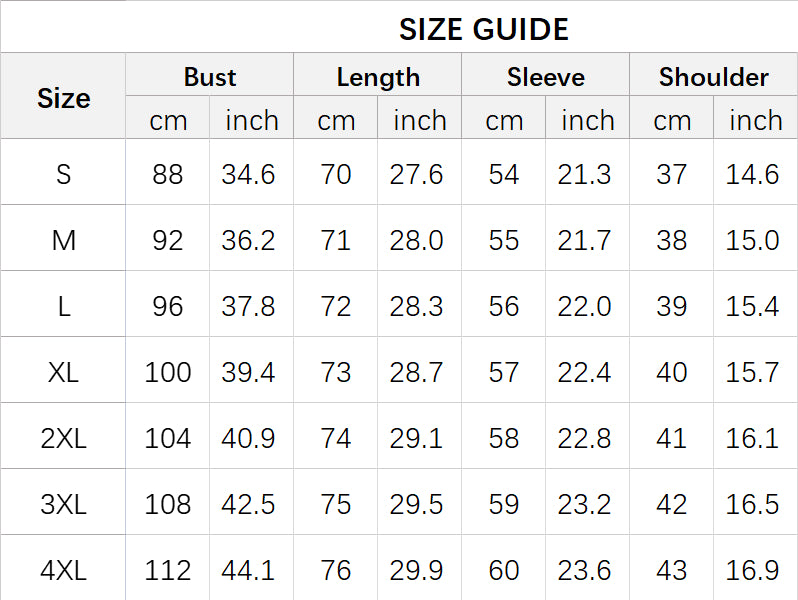Select the 58 cm sleeve cell
This screenshot has width=798, height=600.
(504, 438)
